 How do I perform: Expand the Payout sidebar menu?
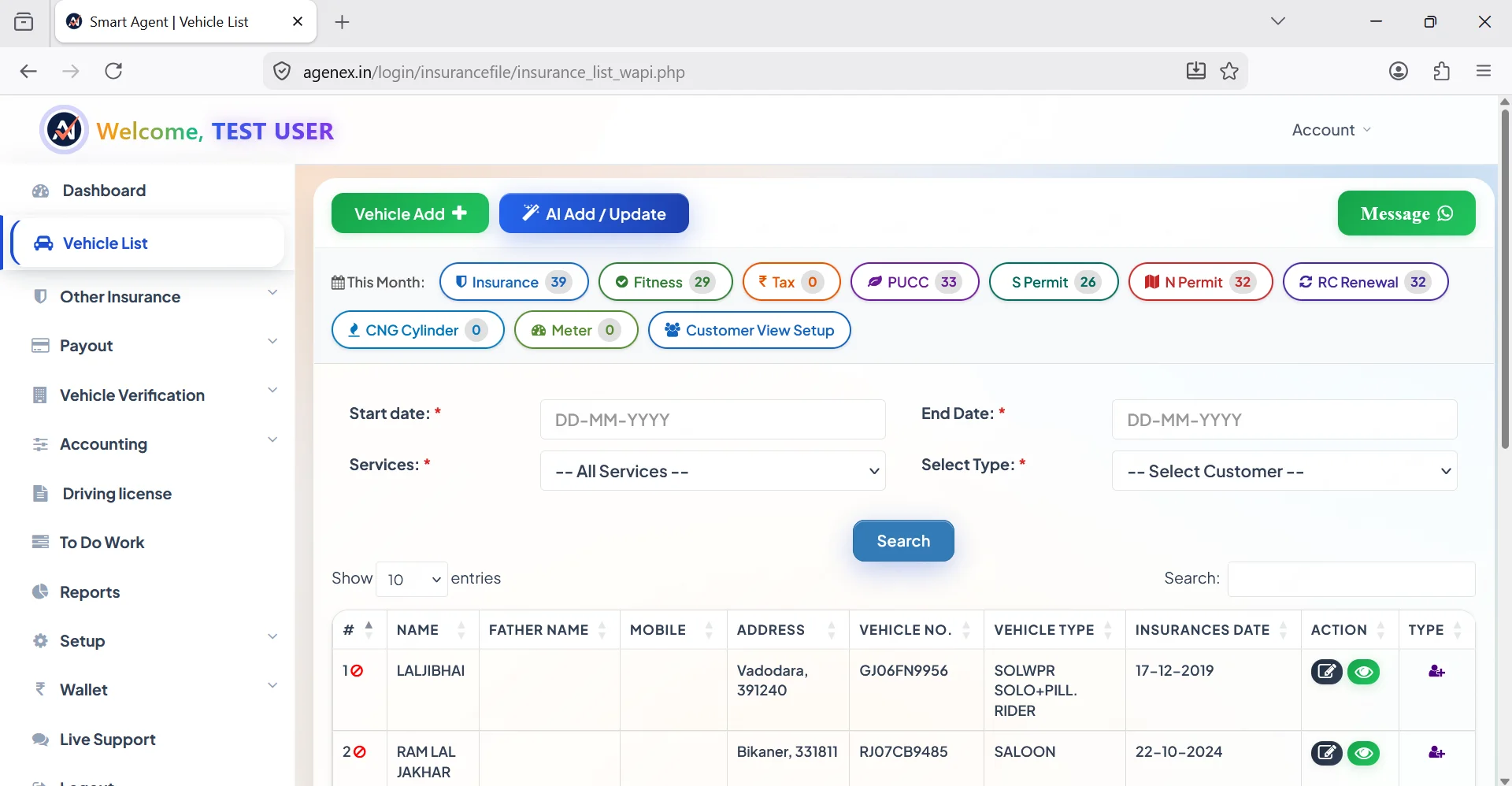pos(155,346)
